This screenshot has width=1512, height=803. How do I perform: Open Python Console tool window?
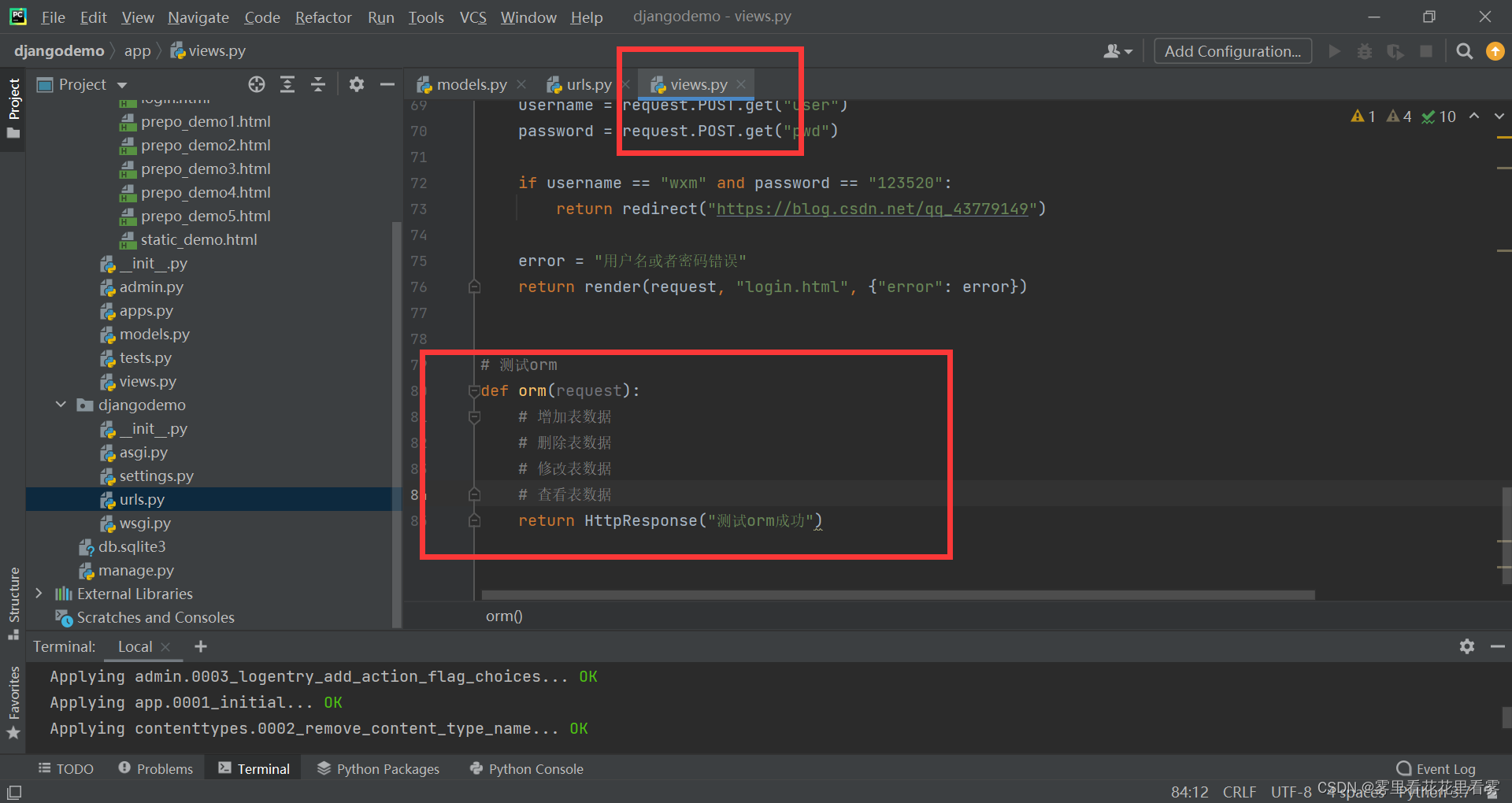526,768
